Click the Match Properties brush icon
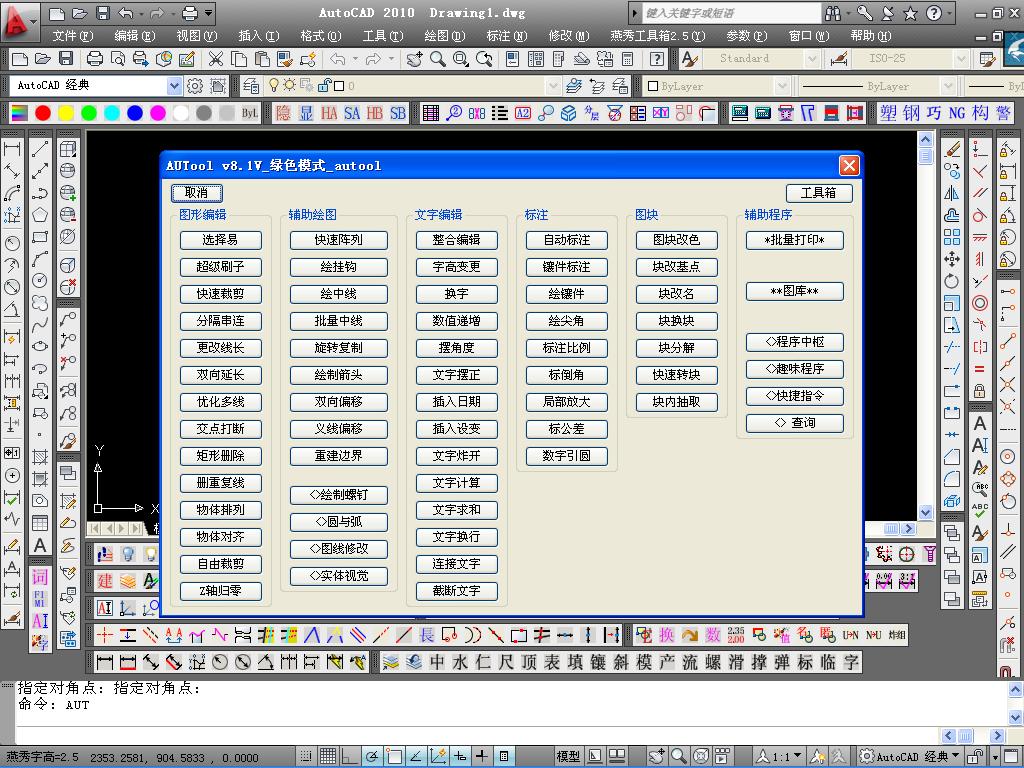 pos(285,59)
